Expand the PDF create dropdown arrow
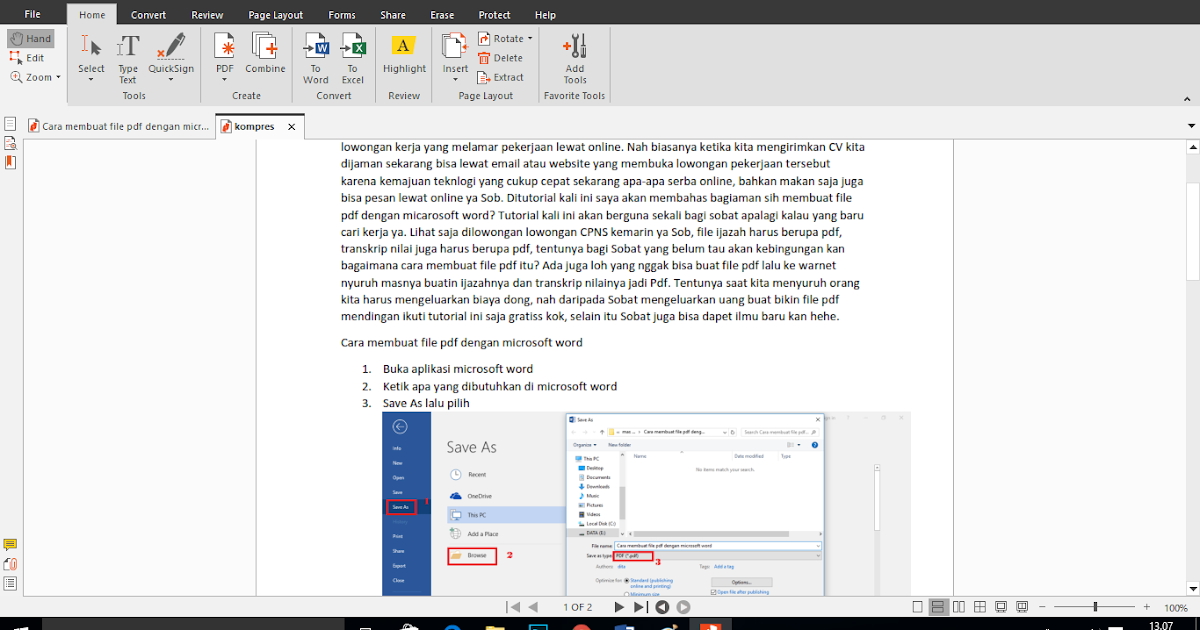The image size is (1200, 630). tap(225, 80)
